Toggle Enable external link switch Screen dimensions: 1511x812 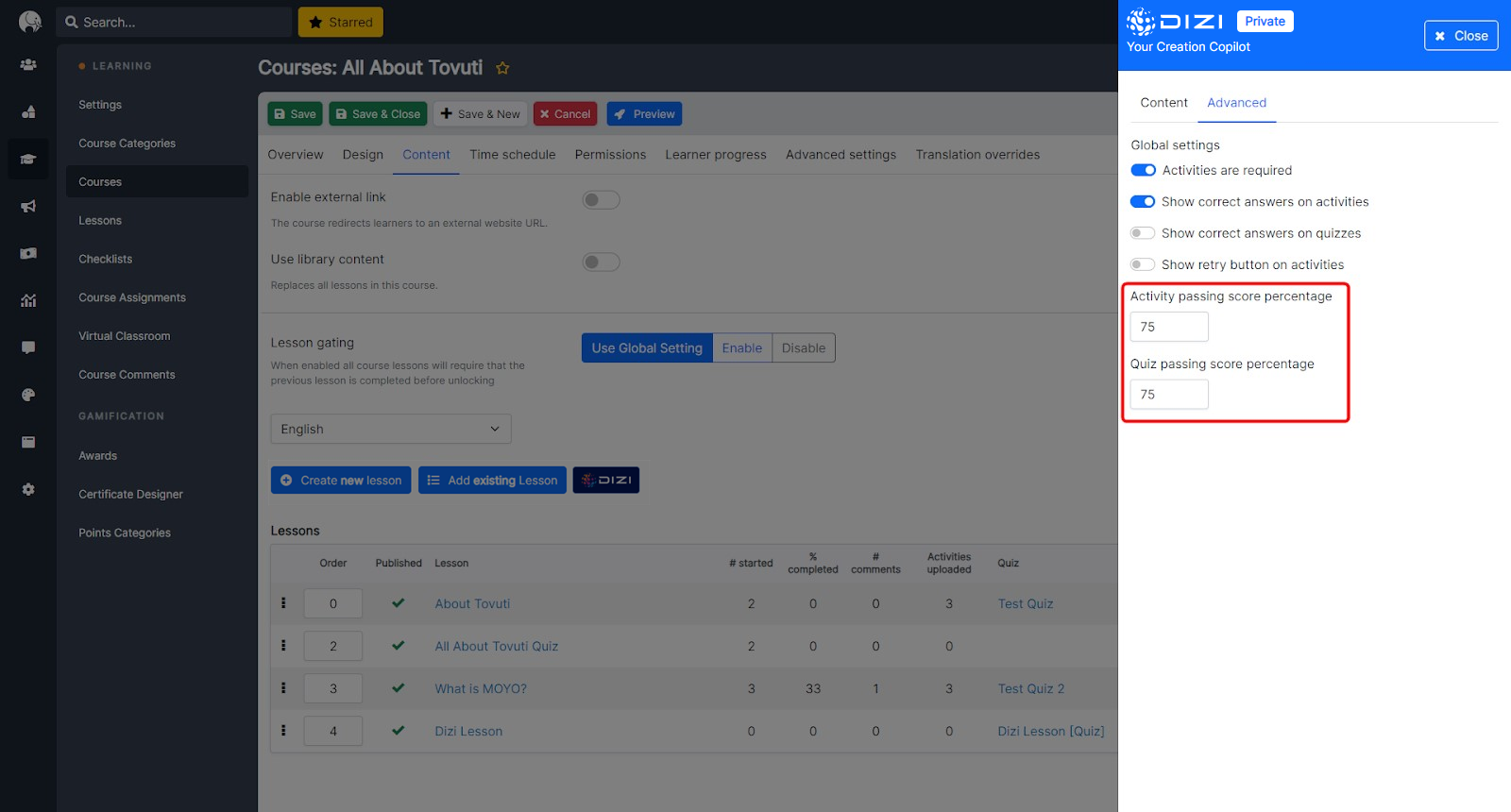(601, 200)
